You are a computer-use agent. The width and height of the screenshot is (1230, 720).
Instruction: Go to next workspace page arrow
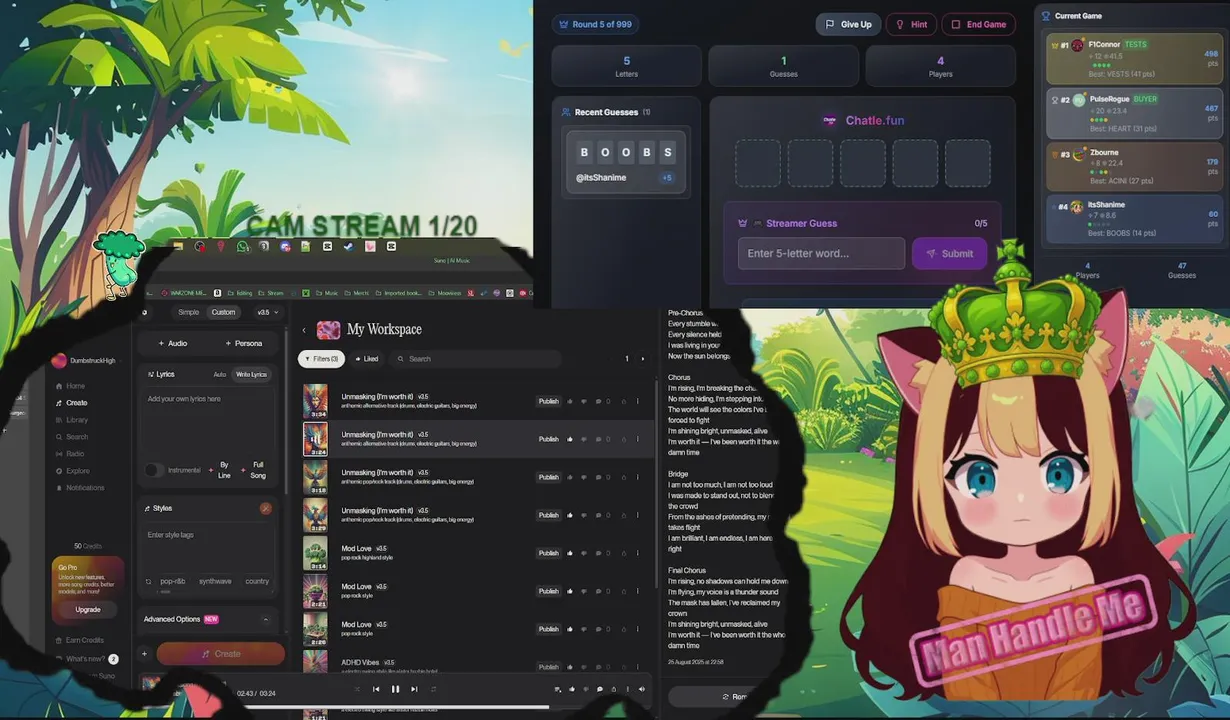[x=643, y=358]
